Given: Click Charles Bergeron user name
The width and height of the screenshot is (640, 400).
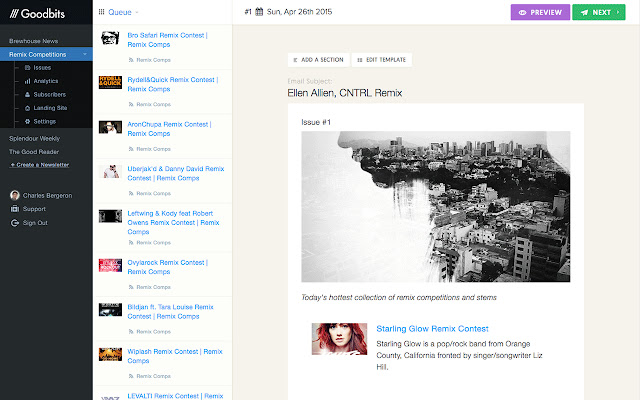Looking at the screenshot, I should [x=47, y=196].
